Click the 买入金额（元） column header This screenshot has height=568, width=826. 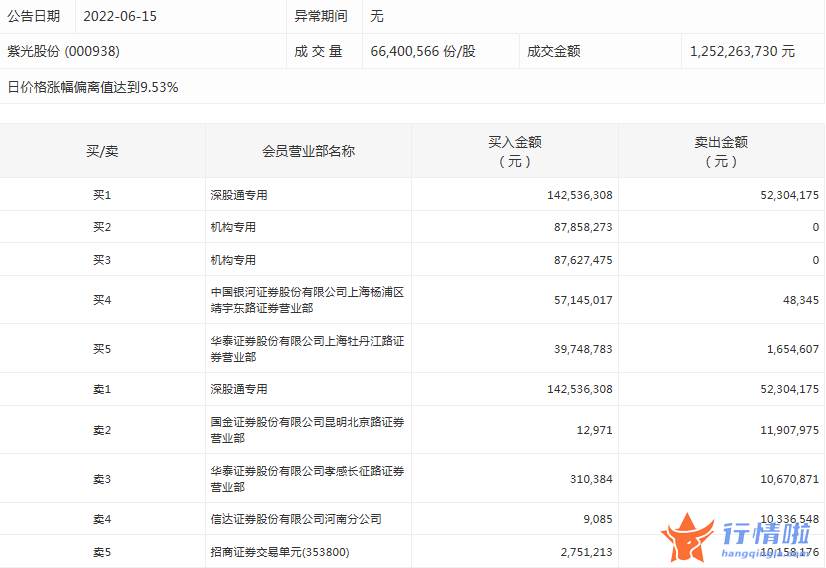515,151
